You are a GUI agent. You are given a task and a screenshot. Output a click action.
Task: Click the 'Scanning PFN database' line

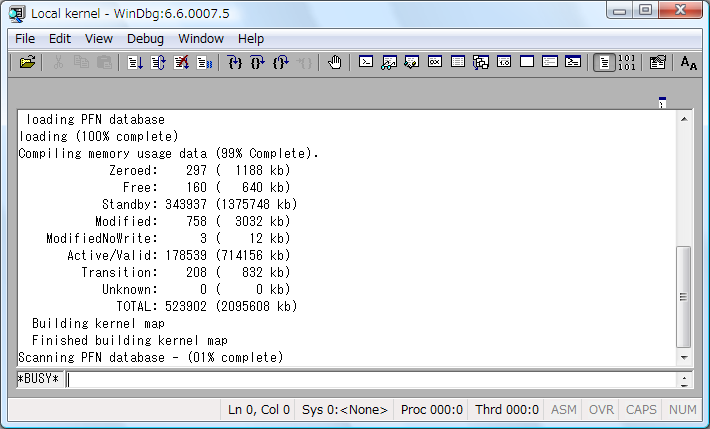(x=151, y=357)
